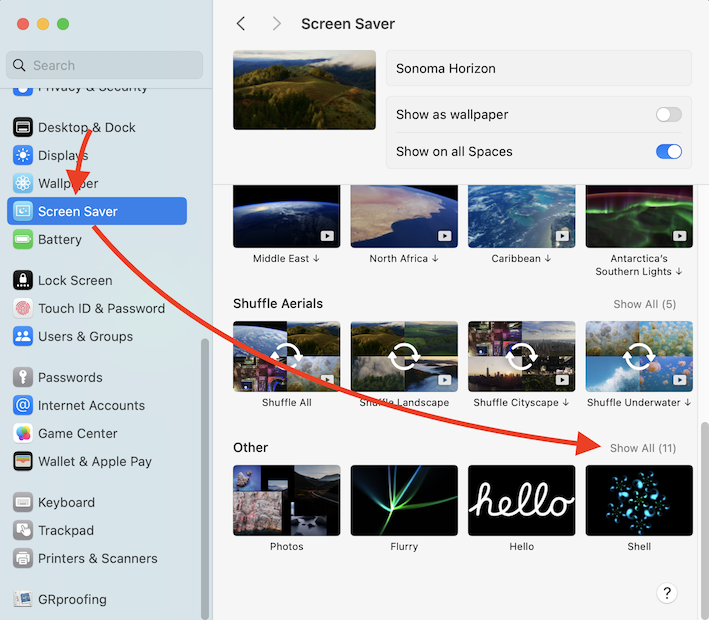Click the Lock Screen padlock icon
This screenshot has width=709, height=620.
tap(23, 280)
